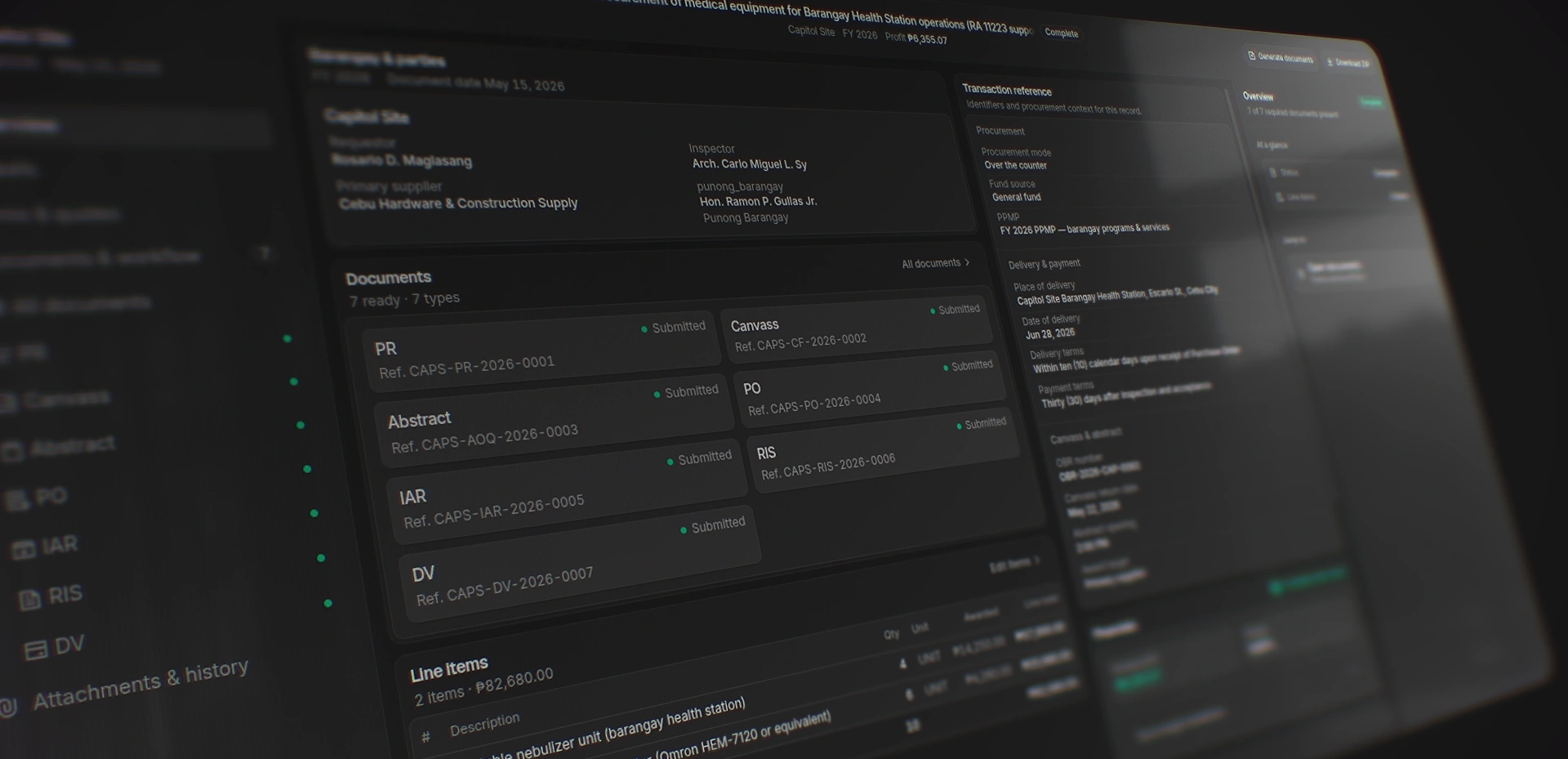This screenshot has width=1568, height=759.
Task: Click the 'General fund' fund source value
Action: point(1017,197)
